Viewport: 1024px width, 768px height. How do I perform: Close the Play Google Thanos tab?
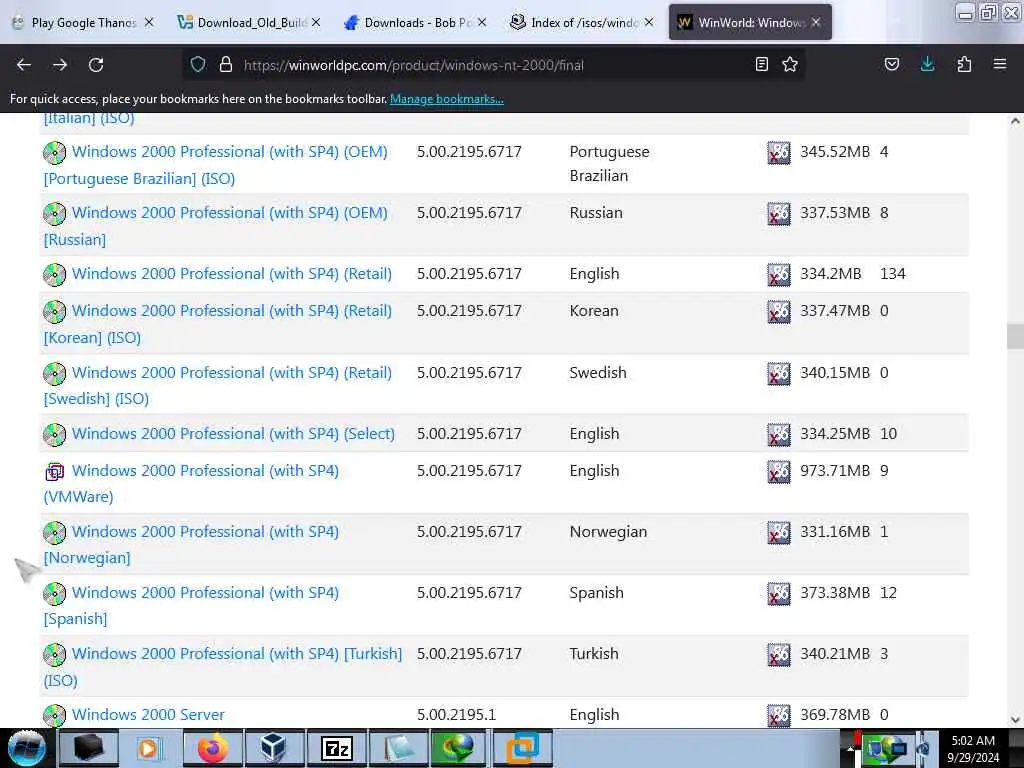coord(149,22)
